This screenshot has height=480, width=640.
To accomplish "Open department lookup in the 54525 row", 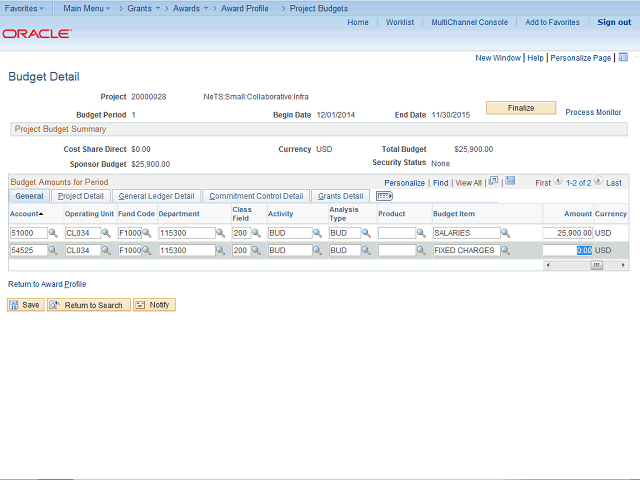I will [x=222, y=251].
